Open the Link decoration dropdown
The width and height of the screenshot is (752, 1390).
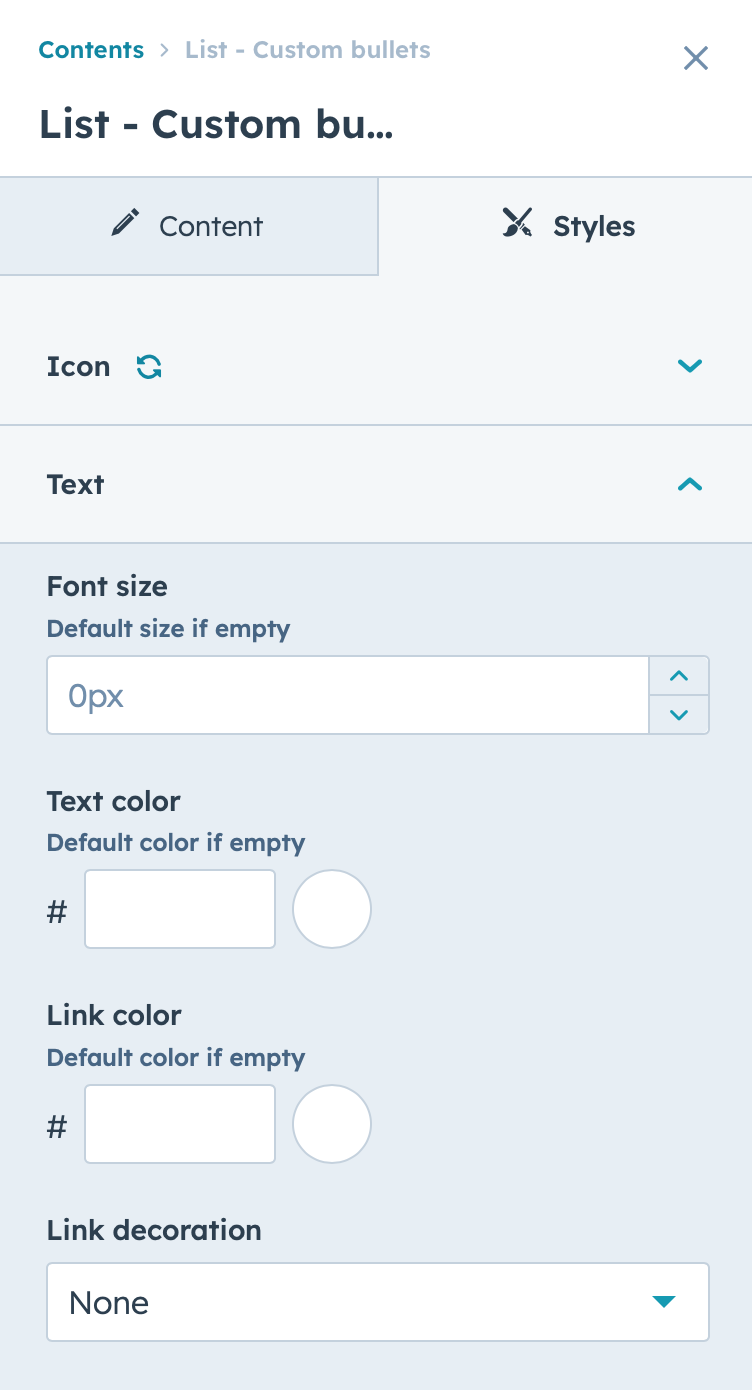tap(378, 1302)
